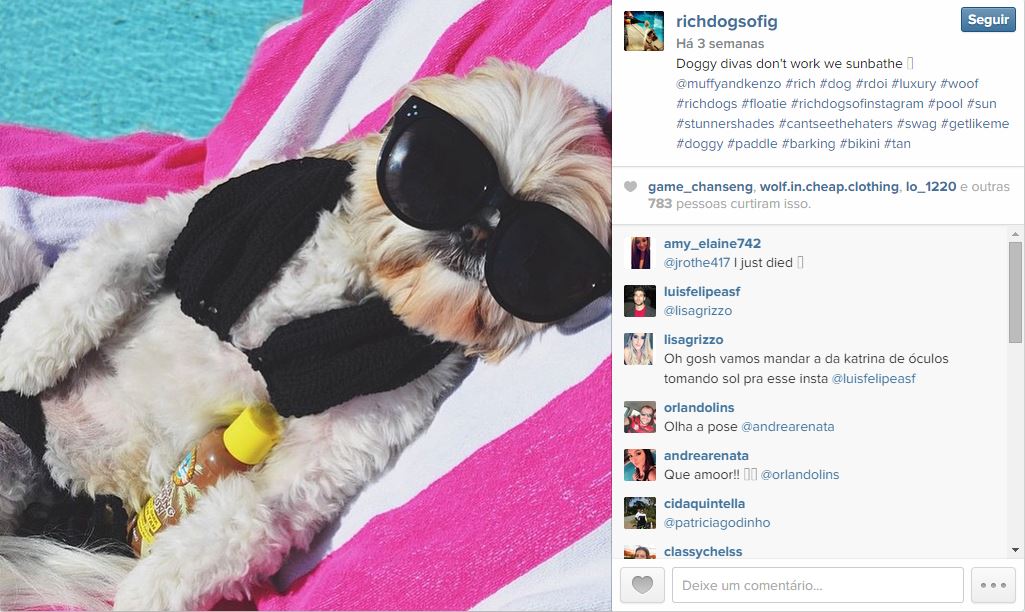Screen dimensions: 1025x612
Task: Open orlandolins' avatar picture
Action: click(640, 417)
